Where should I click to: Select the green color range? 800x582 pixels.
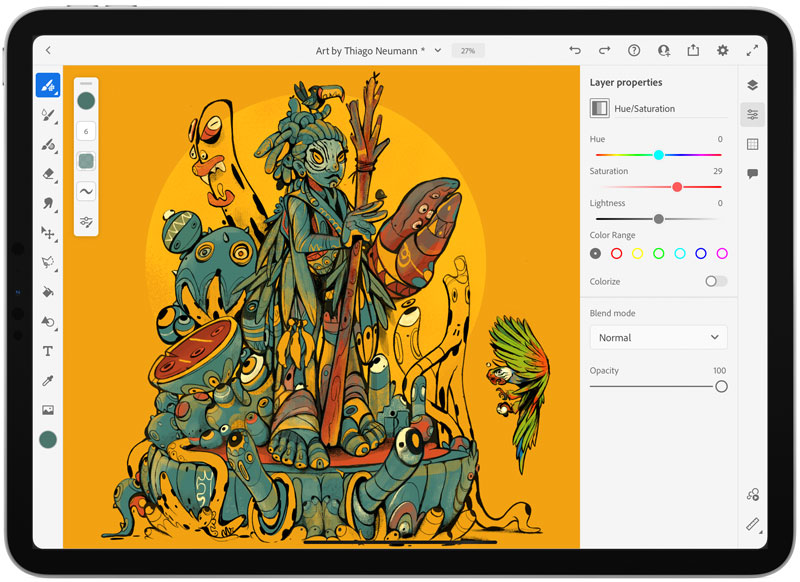click(659, 253)
